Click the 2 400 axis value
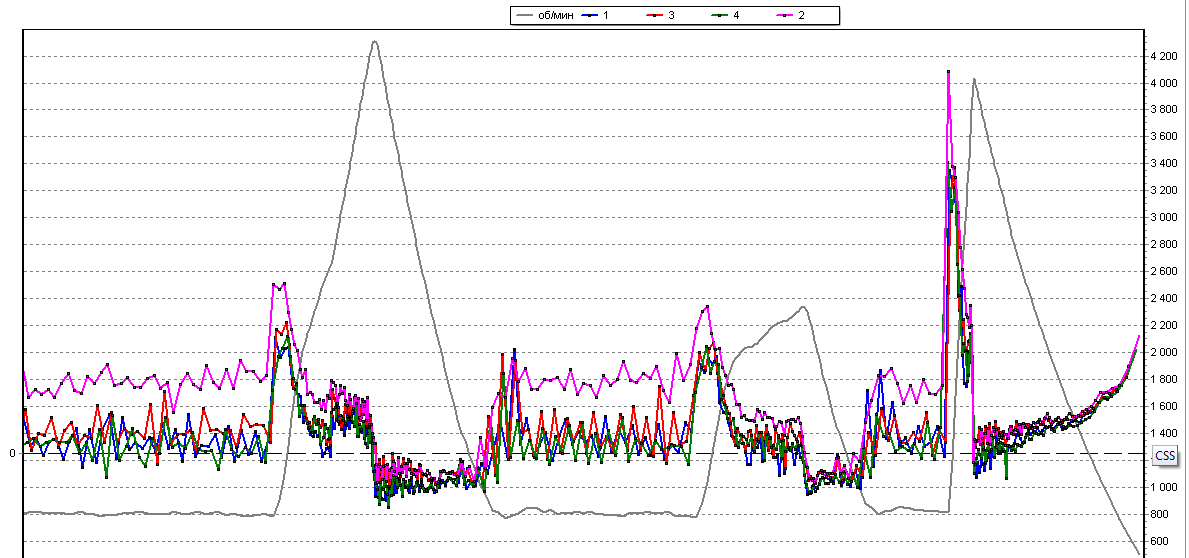The image size is (1189, 558). [1165, 299]
